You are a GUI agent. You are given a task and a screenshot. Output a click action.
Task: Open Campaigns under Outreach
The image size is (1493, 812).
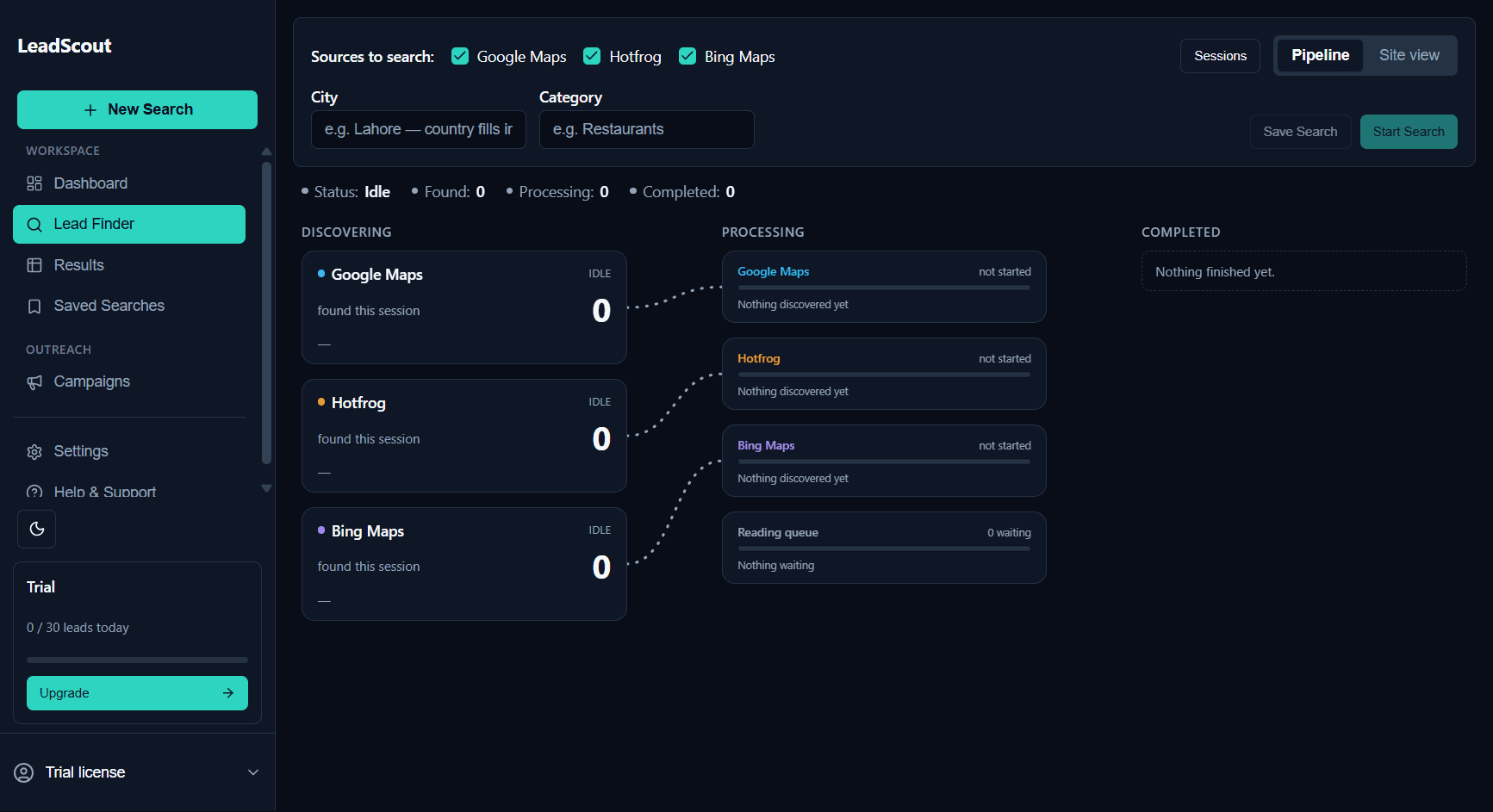coord(129,381)
